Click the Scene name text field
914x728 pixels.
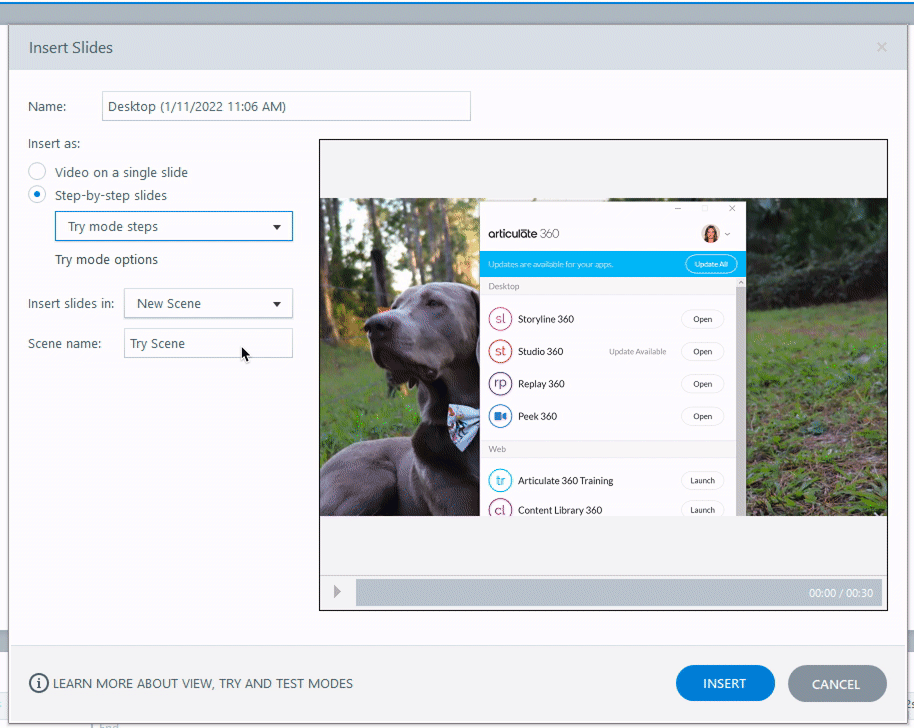(x=208, y=344)
